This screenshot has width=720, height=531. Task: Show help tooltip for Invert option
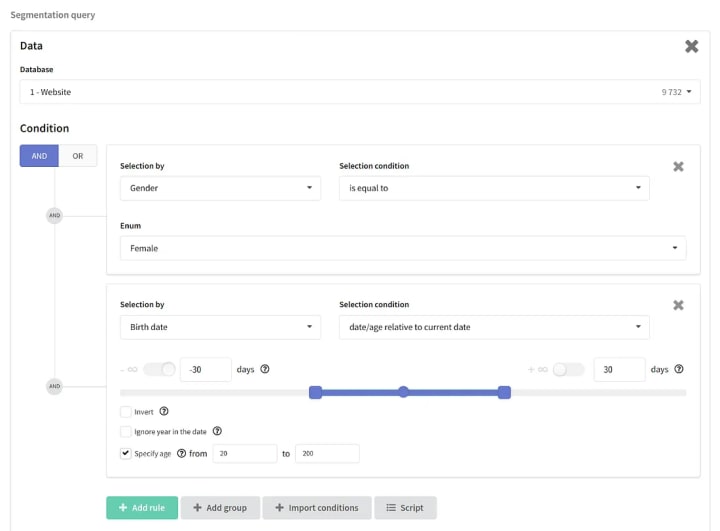(x=164, y=411)
